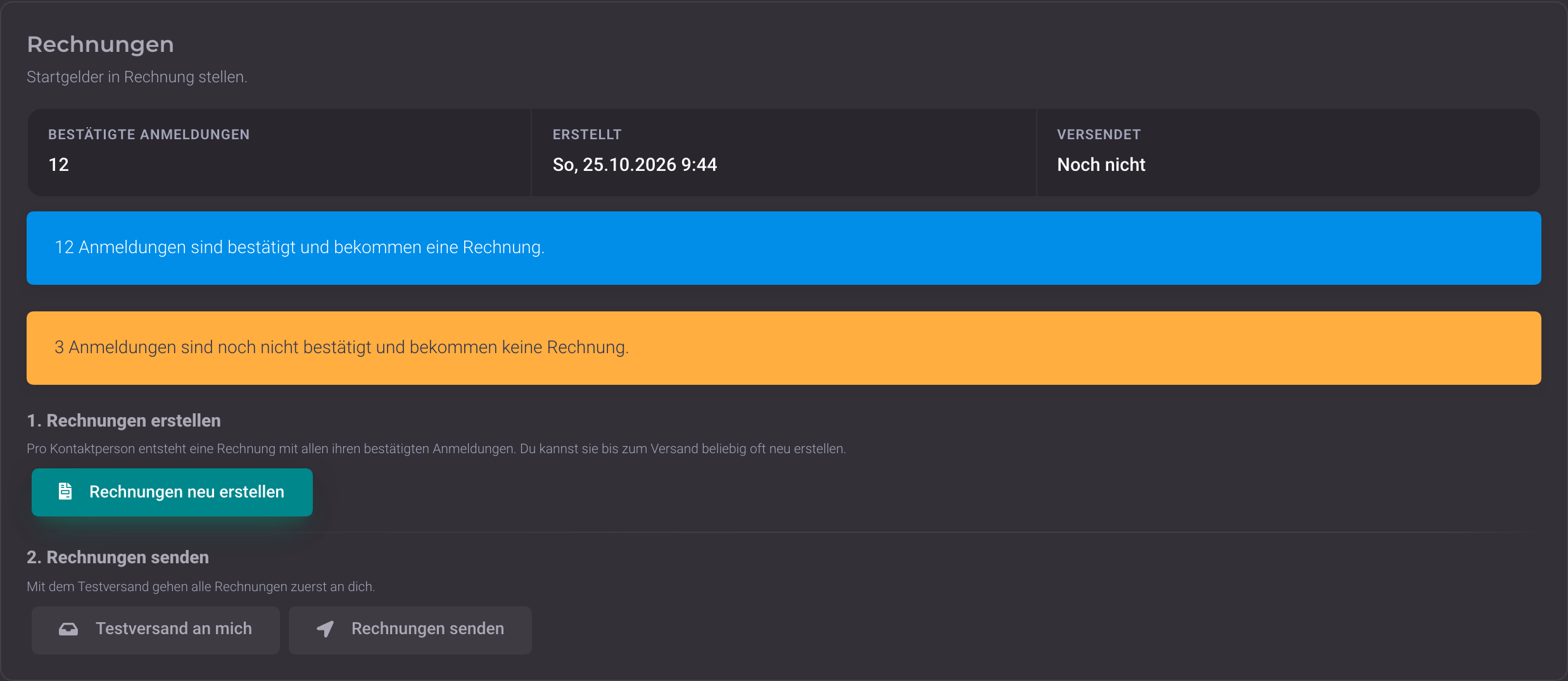This screenshot has height=681, width=1568.
Task: Click the 'Noch nicht' sent status
Action: pyautogui.click(x=1101, y=165)
